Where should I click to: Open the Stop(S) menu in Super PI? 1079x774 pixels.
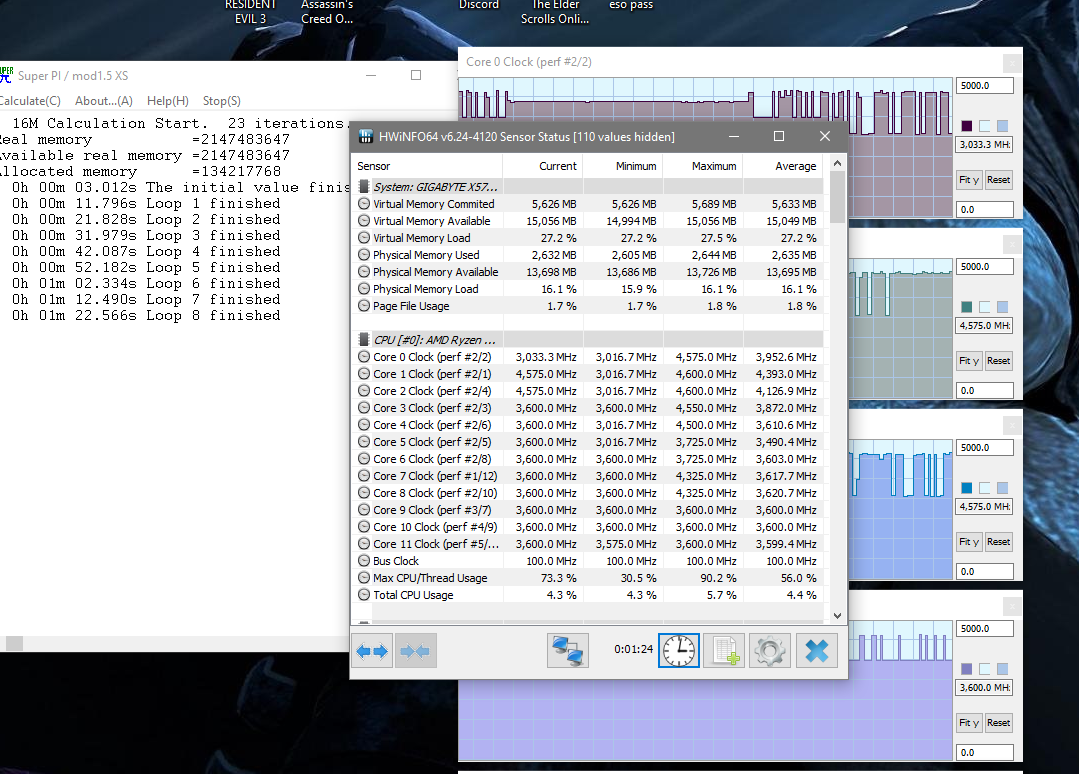coord(221,101)
